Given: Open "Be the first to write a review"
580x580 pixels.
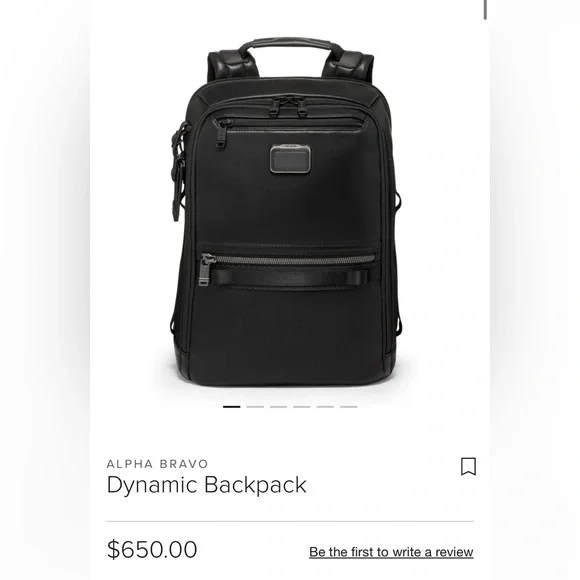Looking at the screenshot, I should [391, 552].
